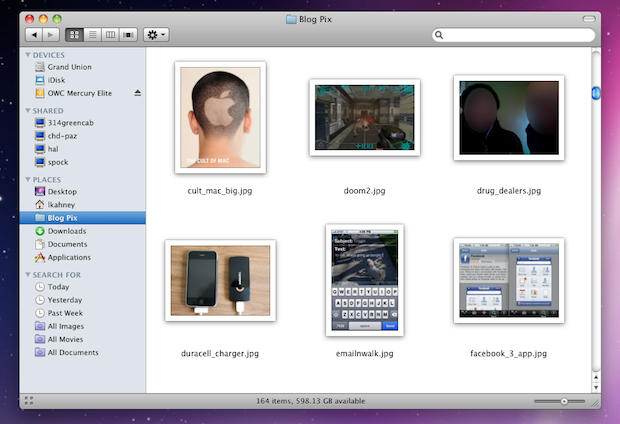The height and width of the screenshot is (424, 620).
Task: Switch to Cover Flow view
Action: (x=128, y=34)
